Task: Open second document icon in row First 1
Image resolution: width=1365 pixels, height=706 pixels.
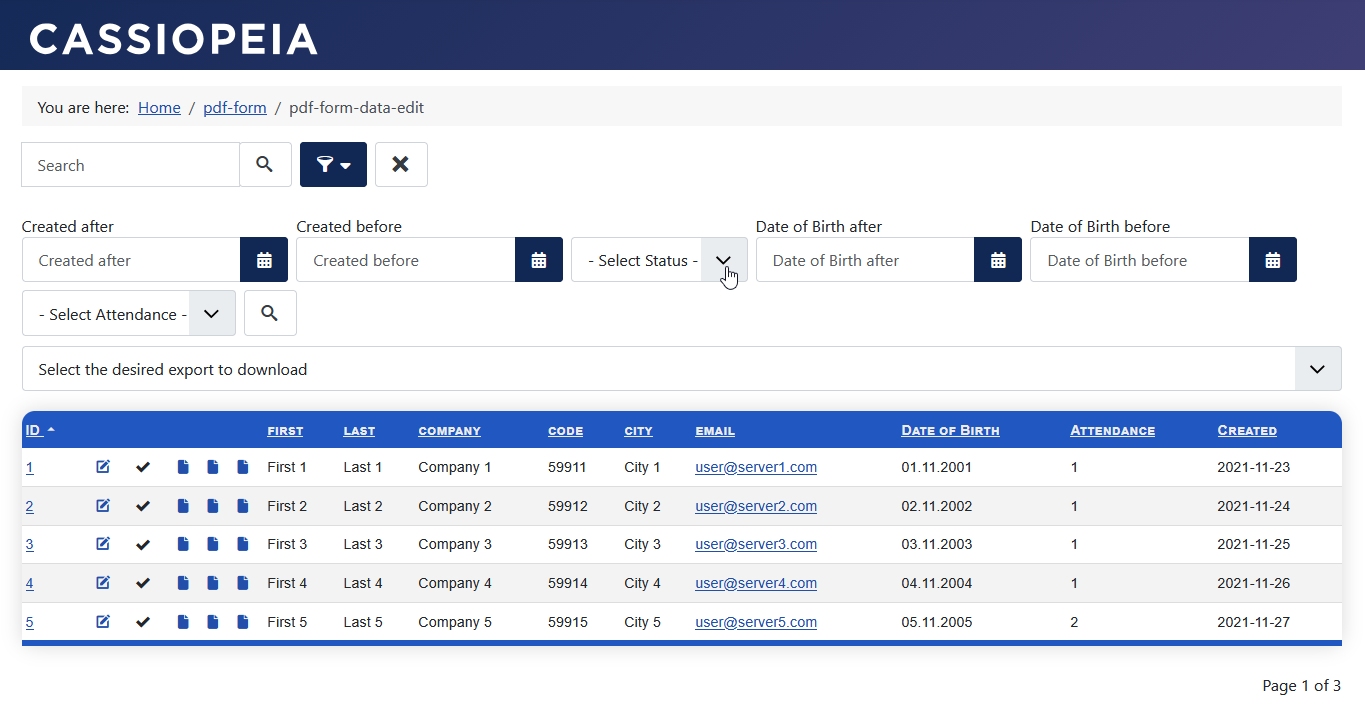Action: pyautogui.click(x=213, y=467)
